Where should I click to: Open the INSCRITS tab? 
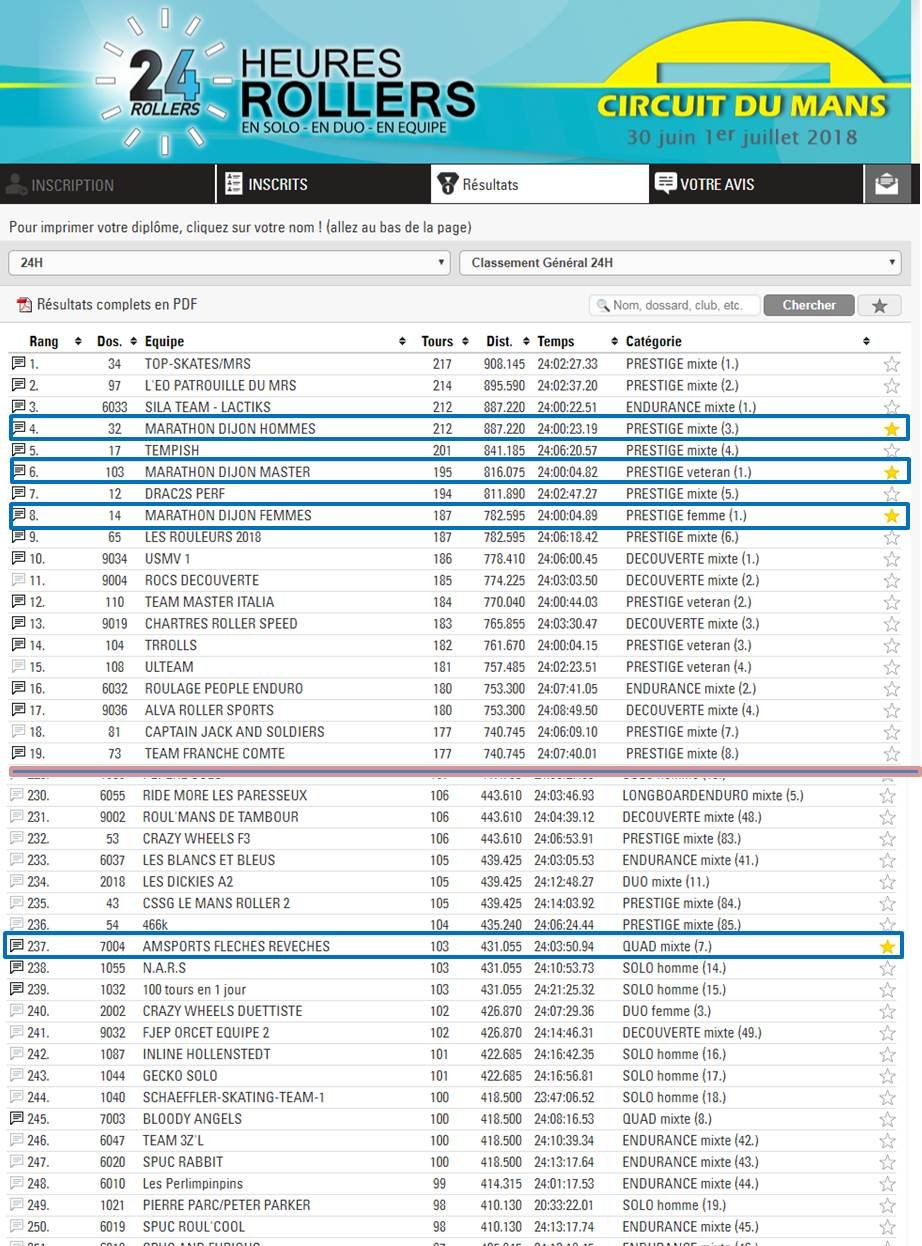324,184
